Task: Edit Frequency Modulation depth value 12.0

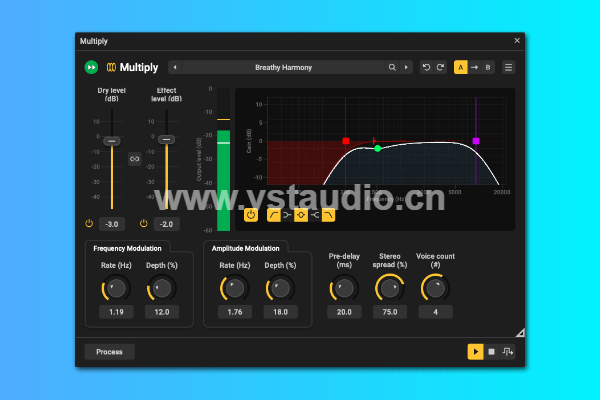Action: [x=162, y=312]
